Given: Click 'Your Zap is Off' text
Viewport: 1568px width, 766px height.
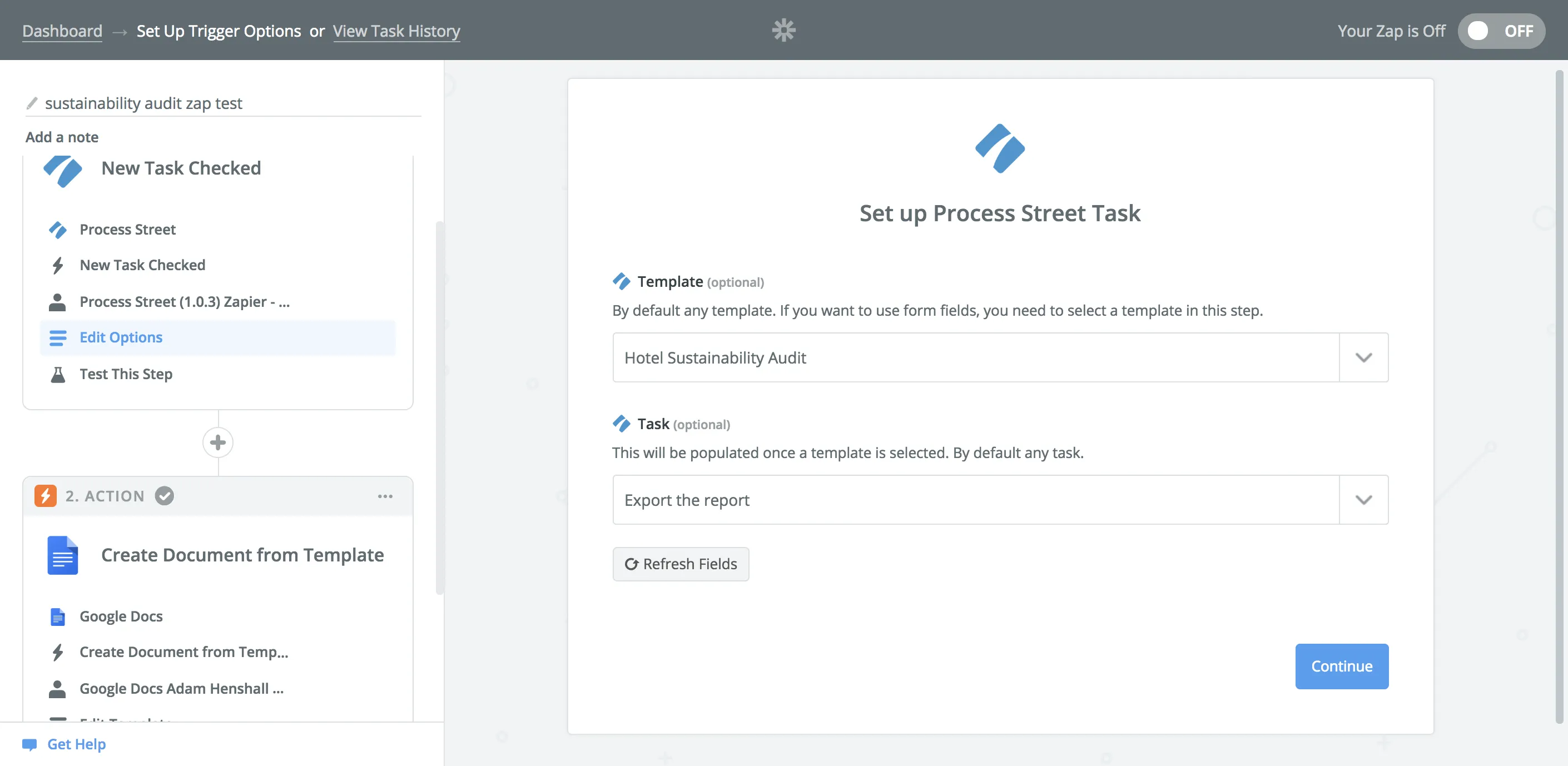Looking at the screenshot, I should (x=1391, y=31).
